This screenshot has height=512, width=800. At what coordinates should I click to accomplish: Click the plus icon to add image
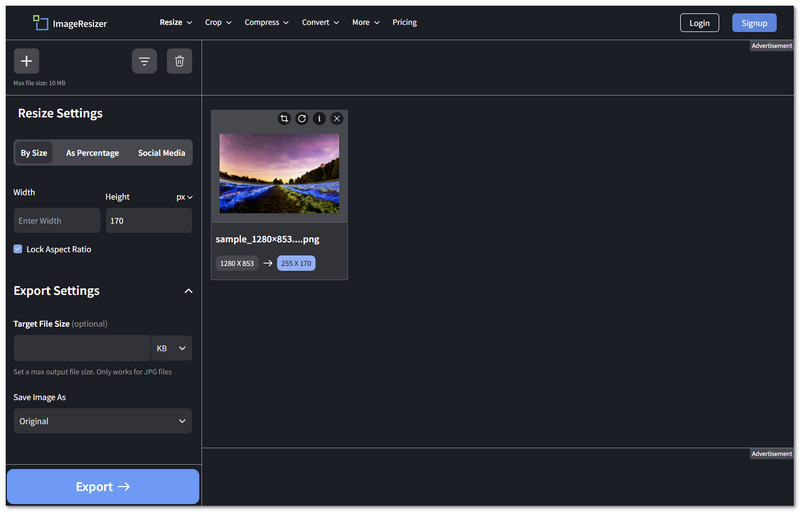pyautogui.click(x=26, y=61)
